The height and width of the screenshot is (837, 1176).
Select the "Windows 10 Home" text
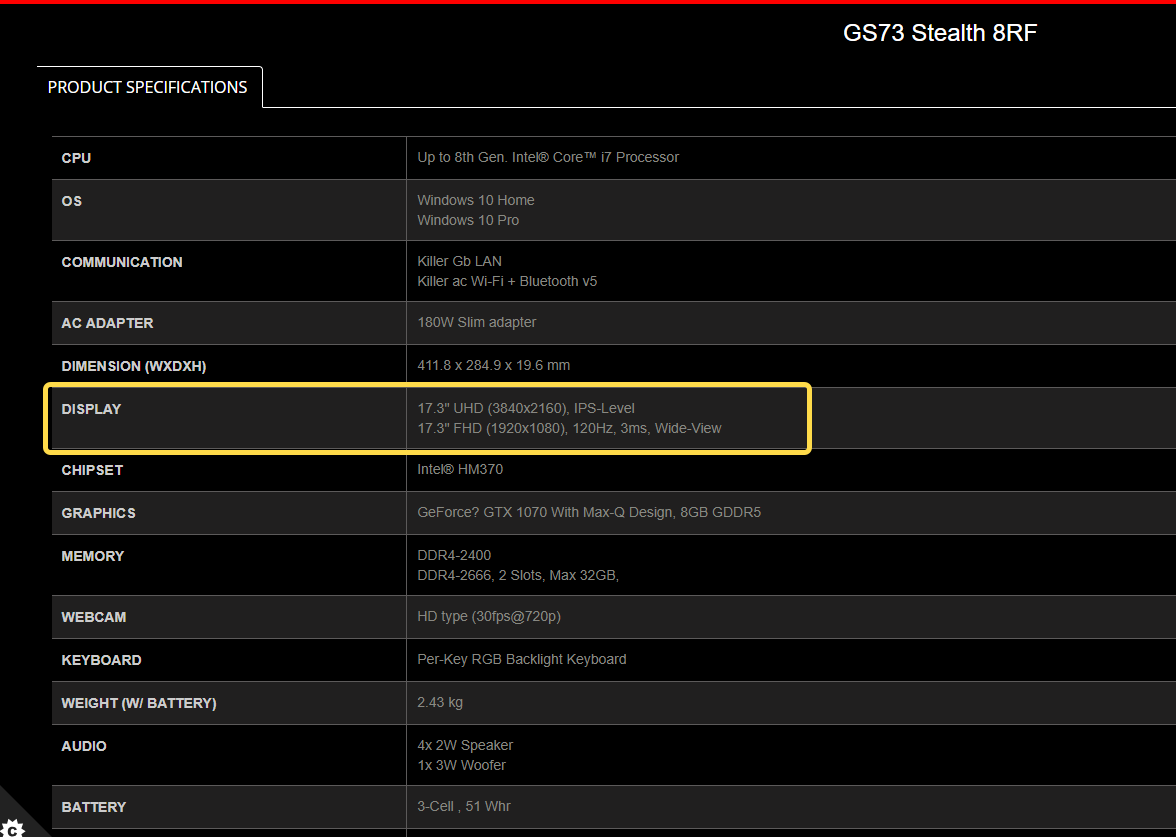point(476,200)
